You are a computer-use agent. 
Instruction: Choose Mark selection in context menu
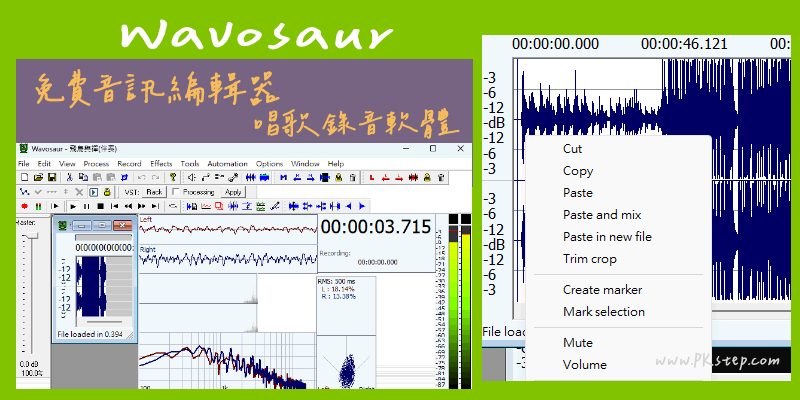[x=604, y=312]
